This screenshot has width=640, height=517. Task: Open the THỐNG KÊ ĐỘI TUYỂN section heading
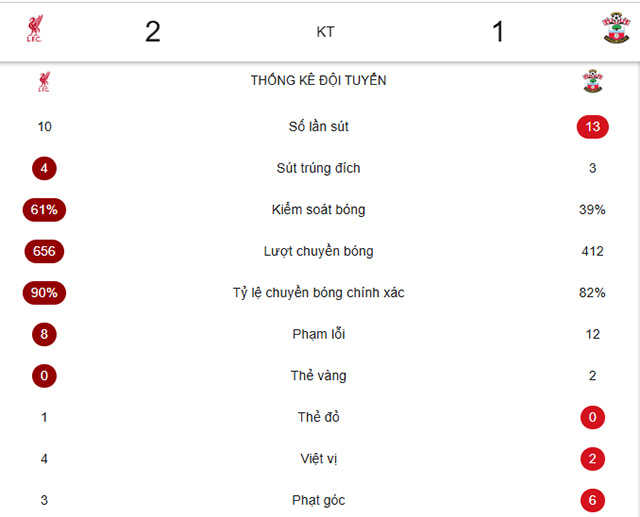(319, 81)
